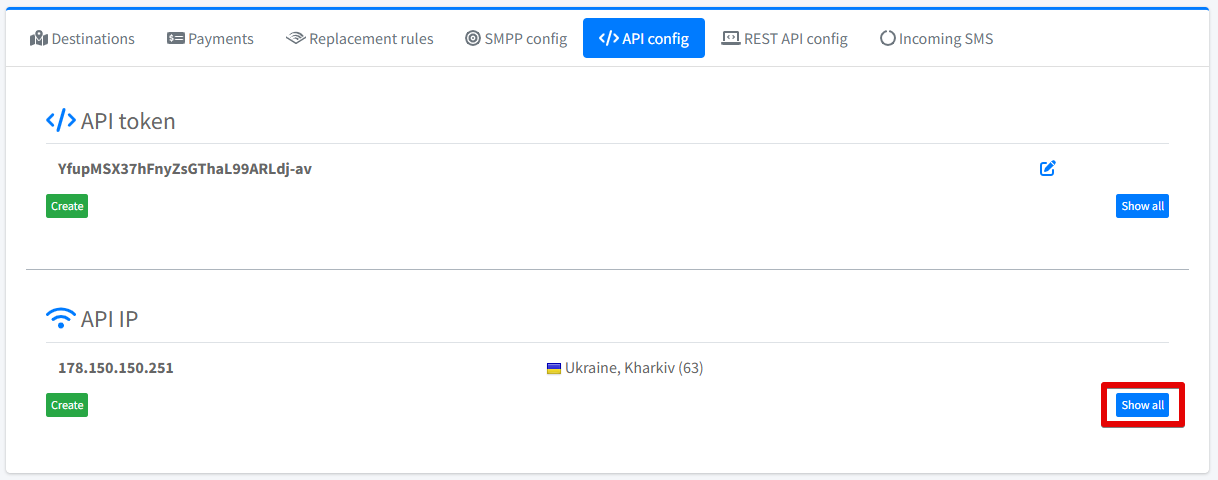Click the API token section heading text
The width and height of the screenshot is (1218, 480).
click(x=128, y=121)
